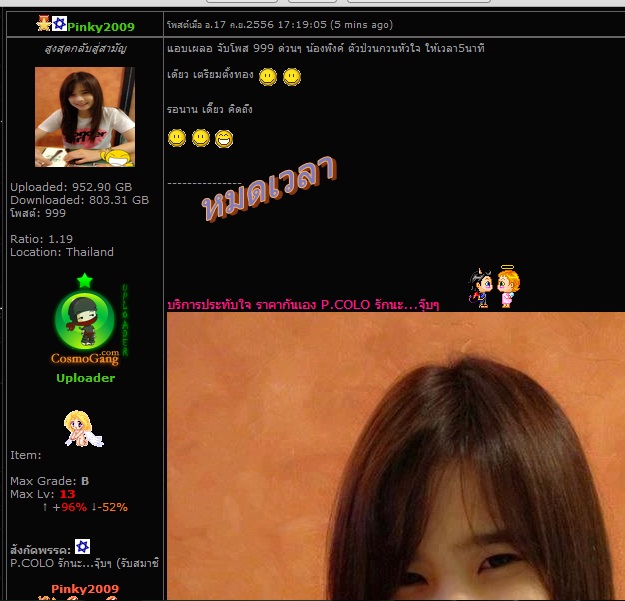
Task: Click the blue star icon beside สังกัดพรรค
Action: [83, 546]
